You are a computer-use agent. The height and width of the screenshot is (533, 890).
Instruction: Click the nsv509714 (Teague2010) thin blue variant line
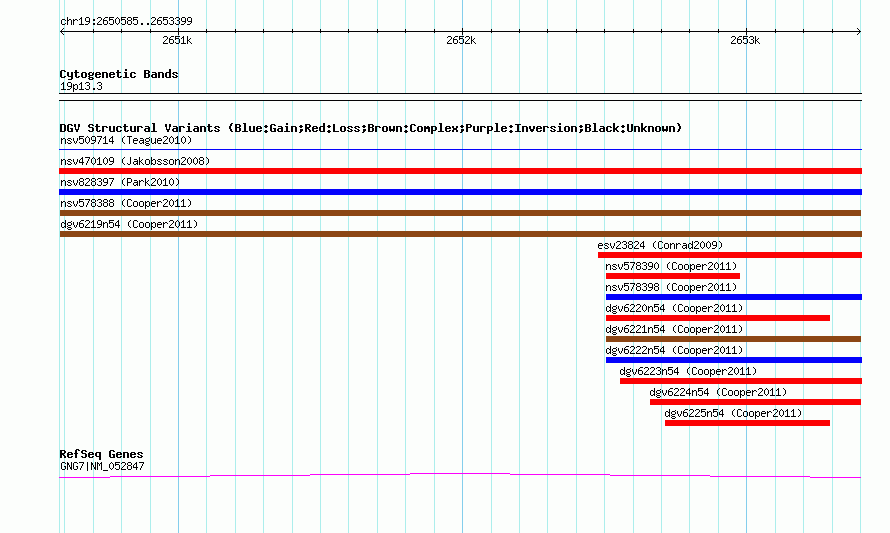(x=460, y=149)
